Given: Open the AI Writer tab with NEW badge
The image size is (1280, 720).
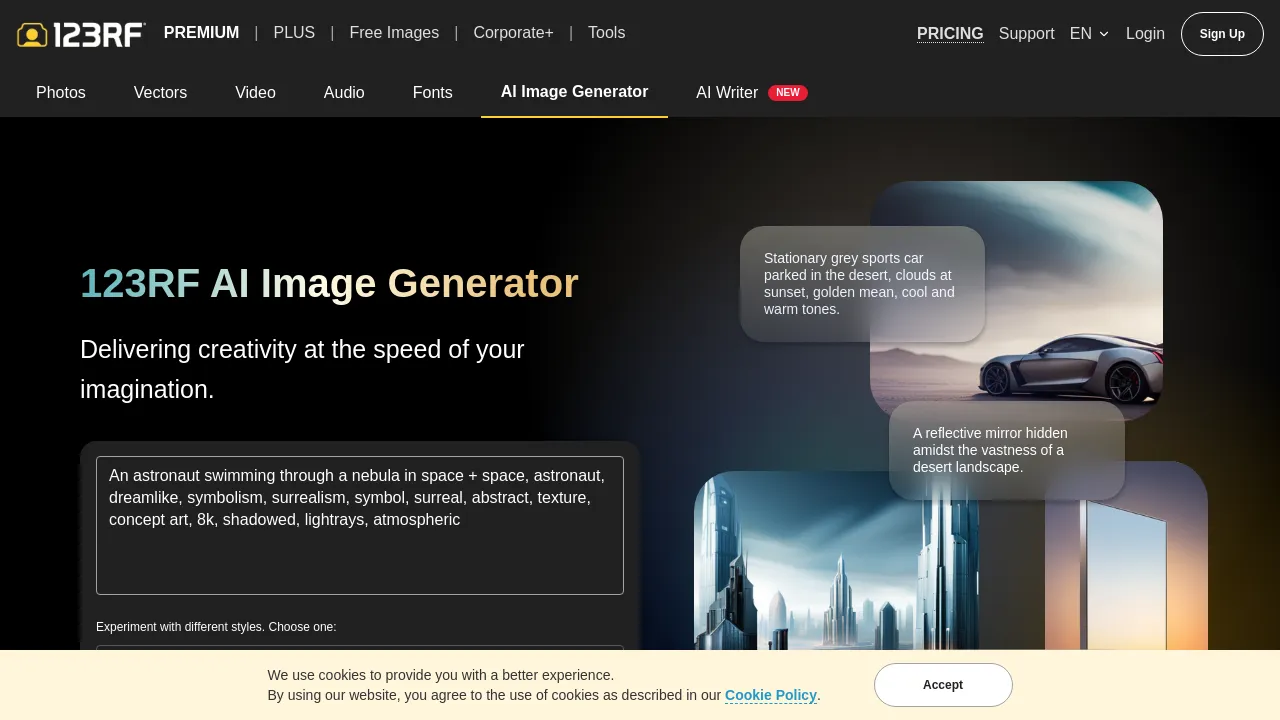Looking at the screenshot, I should tap(727, 92).
